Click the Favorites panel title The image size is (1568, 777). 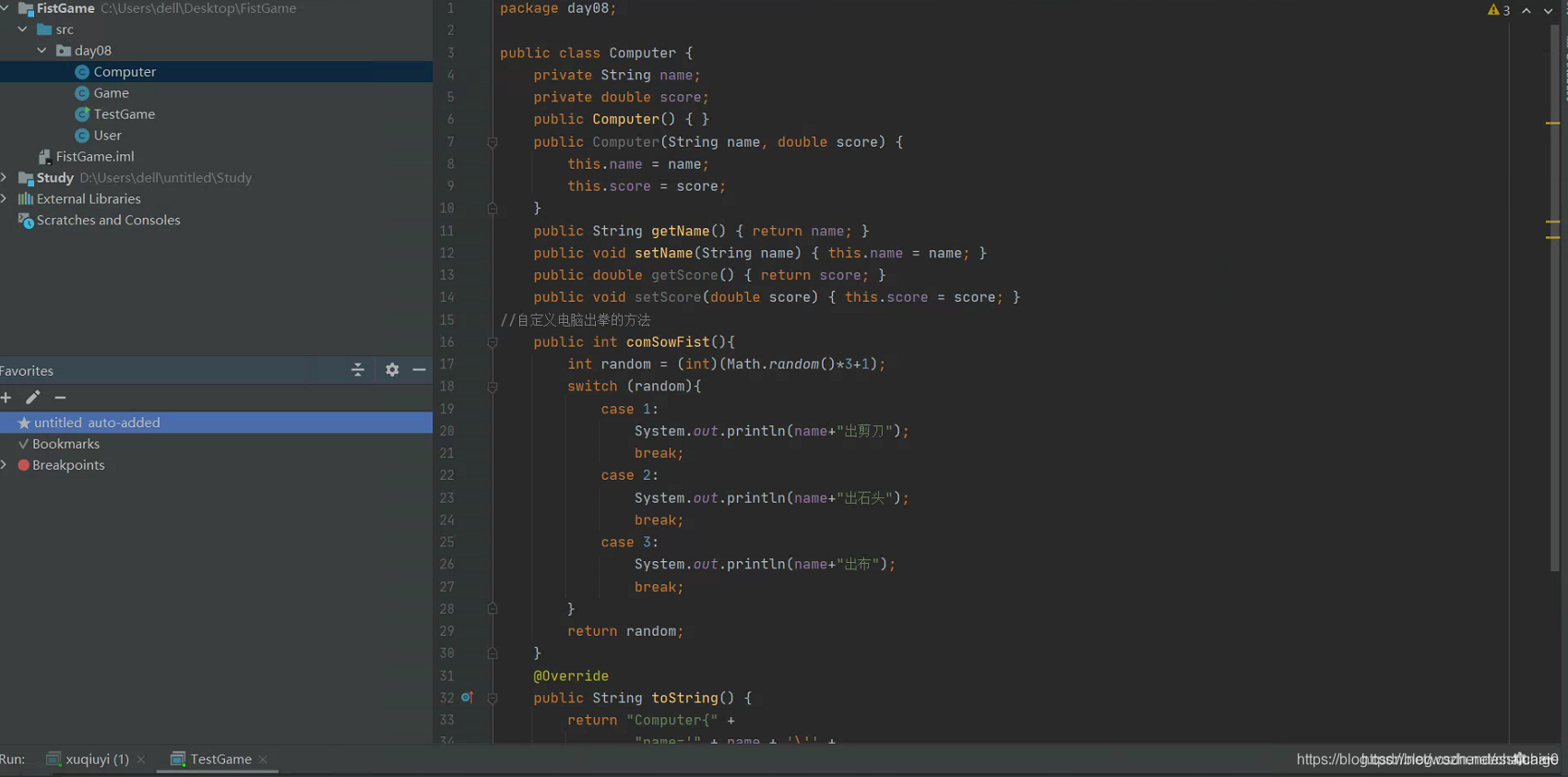pos(27,371)
